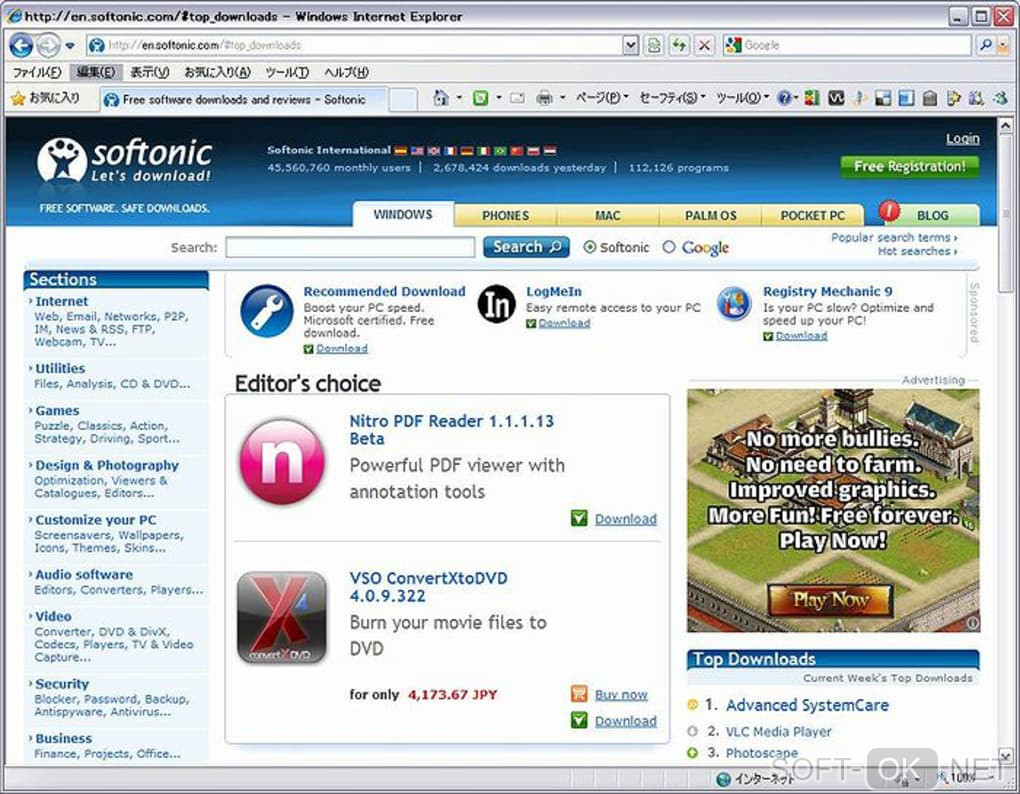Click the compatibility view icon
The image size is (1020, 794).
tap(654, 45)
